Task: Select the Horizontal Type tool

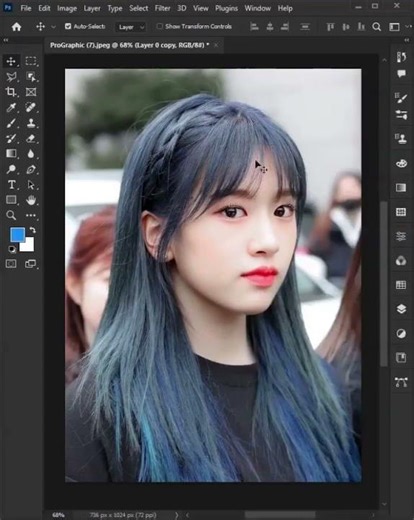Action: point(11,185)
